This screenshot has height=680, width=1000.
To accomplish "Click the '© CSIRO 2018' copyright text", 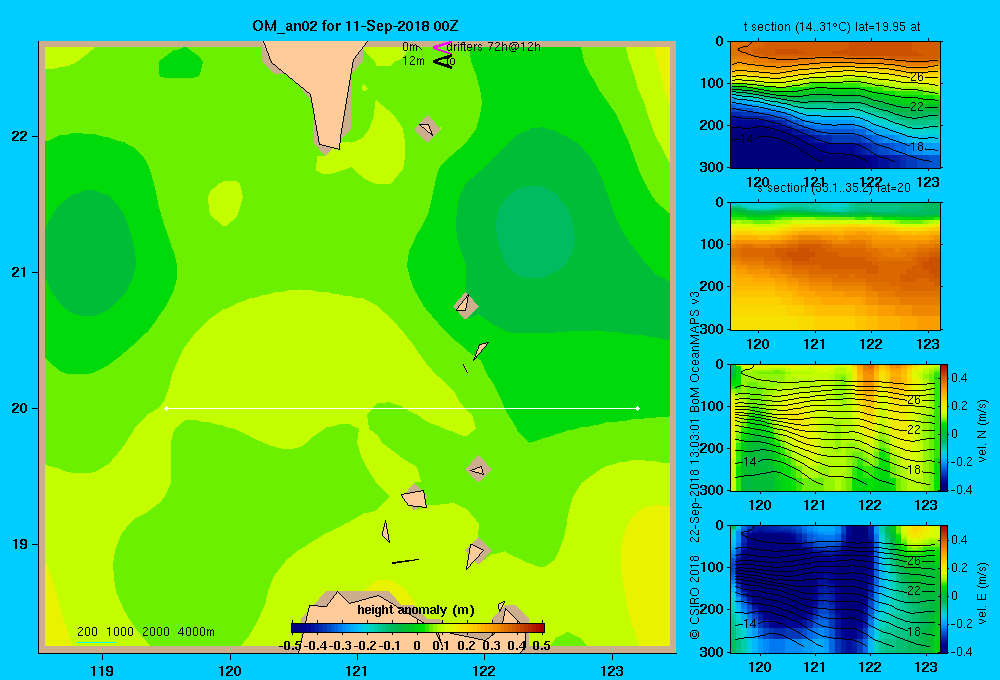I will tap(695, 597).
